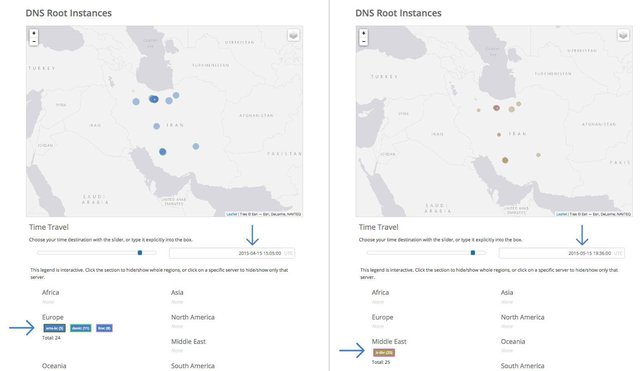Zoom in on the left map
Viewport: 640px width, 371px height.
(x=34, y=33)
